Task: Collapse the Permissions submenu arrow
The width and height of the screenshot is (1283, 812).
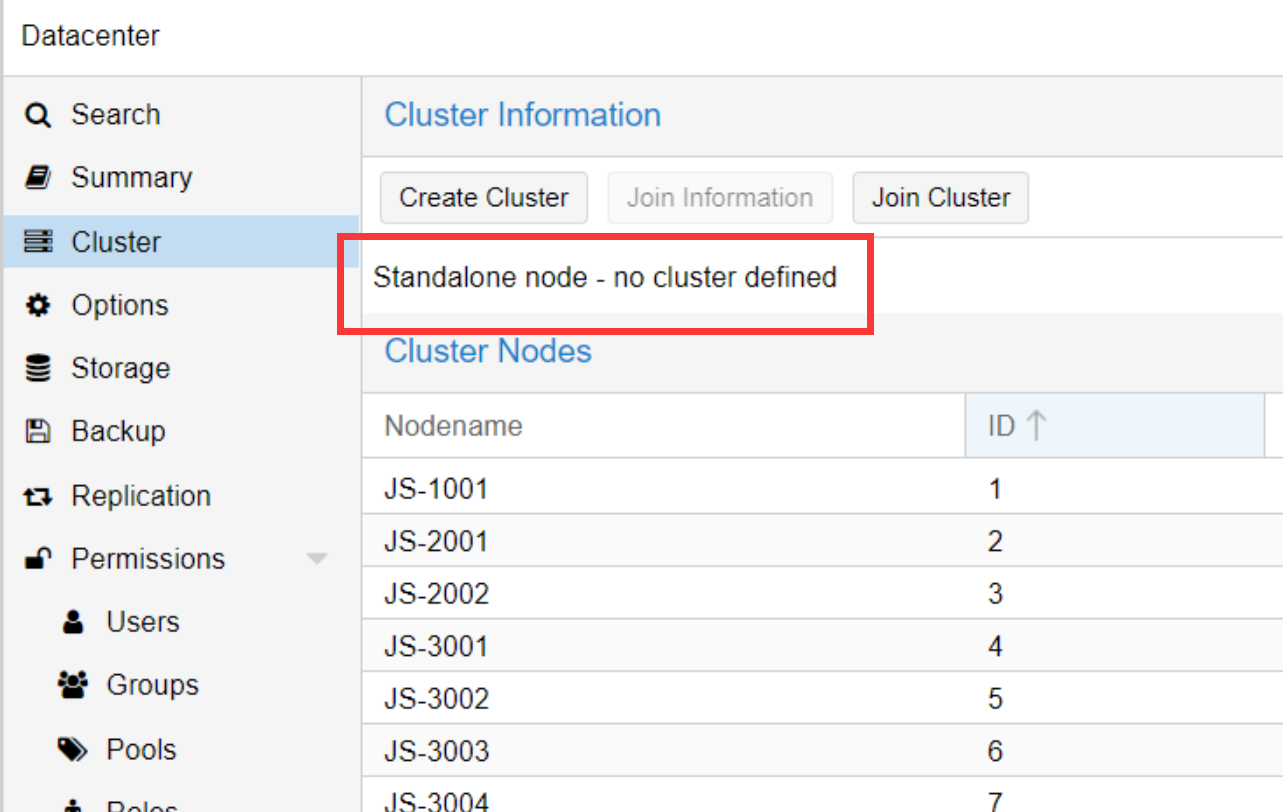Action: 317,559
